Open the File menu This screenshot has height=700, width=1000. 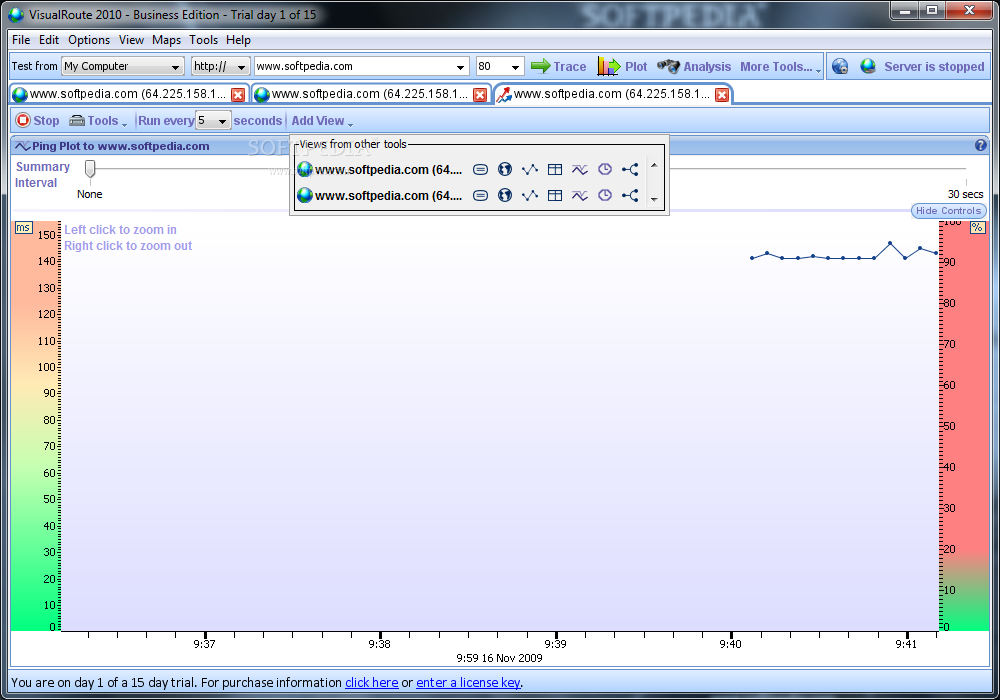21,40
